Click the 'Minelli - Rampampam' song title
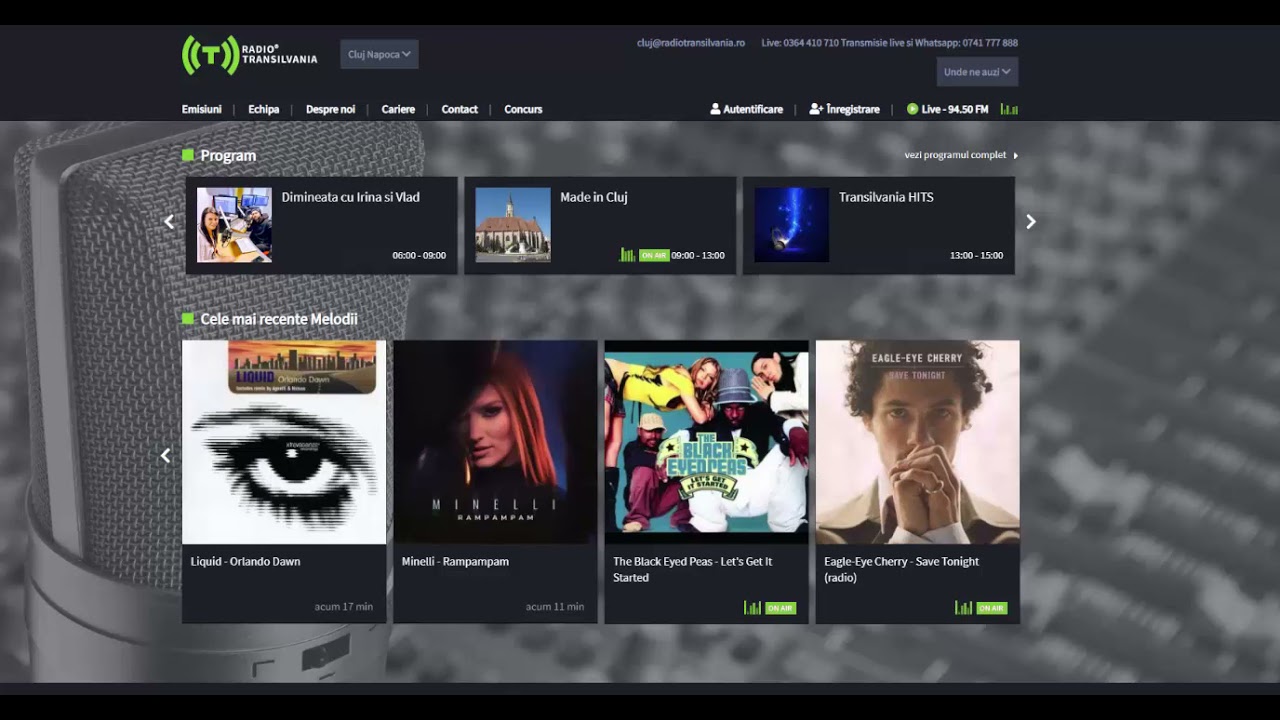 455,561
